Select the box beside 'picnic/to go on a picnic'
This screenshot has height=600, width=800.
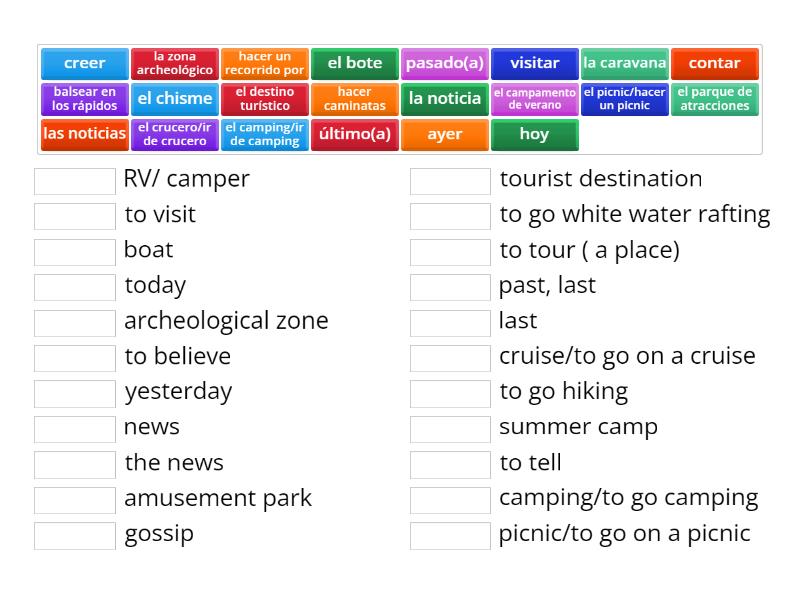(x=450, y=536)
